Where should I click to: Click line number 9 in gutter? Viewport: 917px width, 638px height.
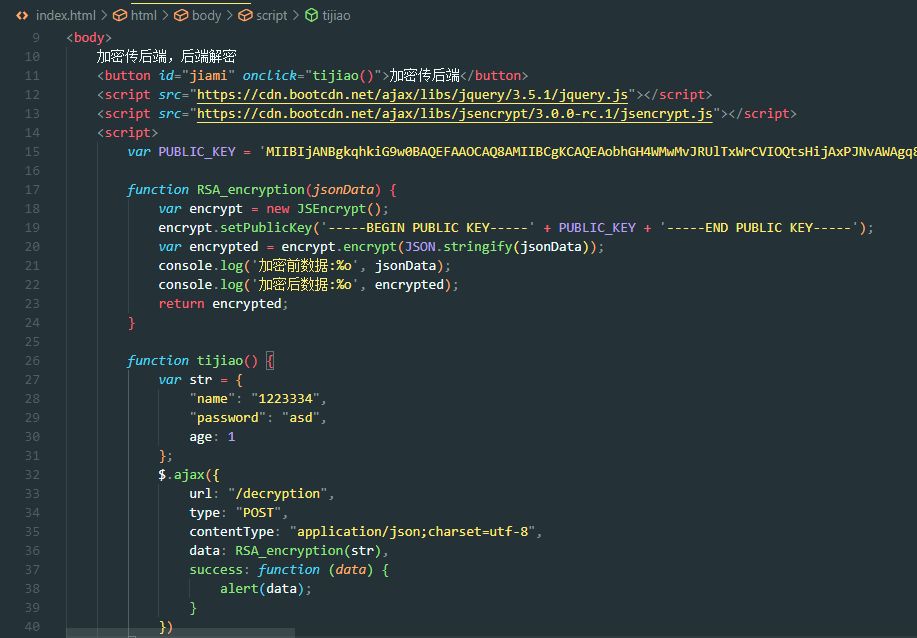[36, 38]
